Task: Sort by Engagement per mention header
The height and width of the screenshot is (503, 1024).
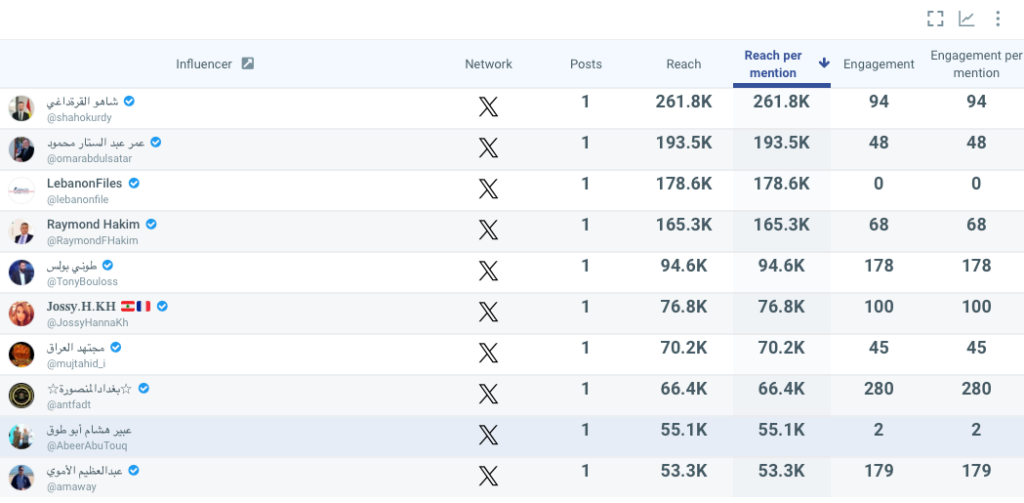Action: pyautogui.click(x=976, y=64)
